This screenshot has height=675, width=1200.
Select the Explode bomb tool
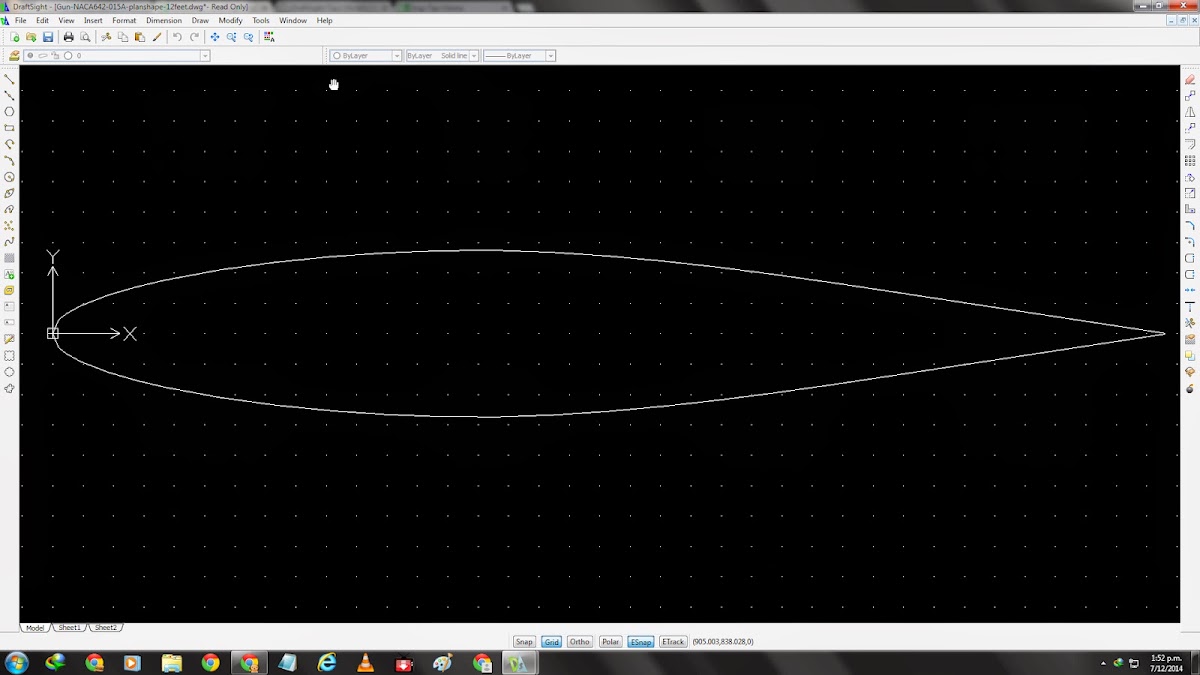click(1190, 388)
